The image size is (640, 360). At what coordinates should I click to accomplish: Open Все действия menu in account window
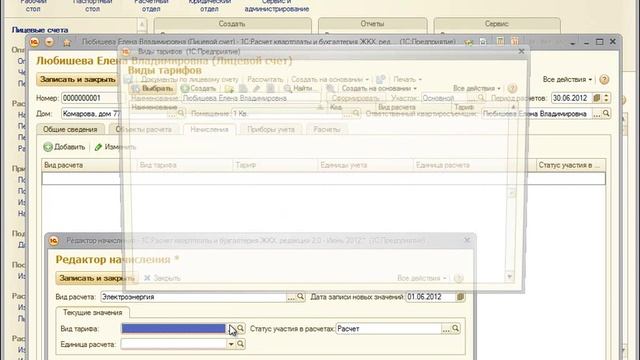point(567,80)
